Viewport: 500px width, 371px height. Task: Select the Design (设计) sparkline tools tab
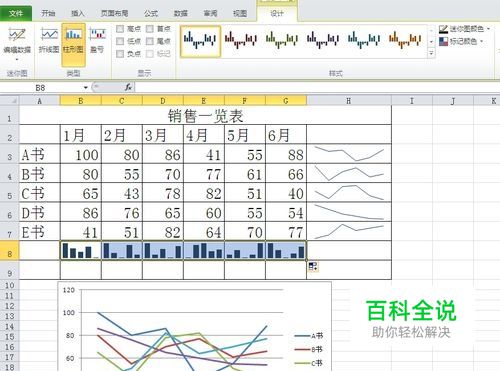[x=277, y=13]
